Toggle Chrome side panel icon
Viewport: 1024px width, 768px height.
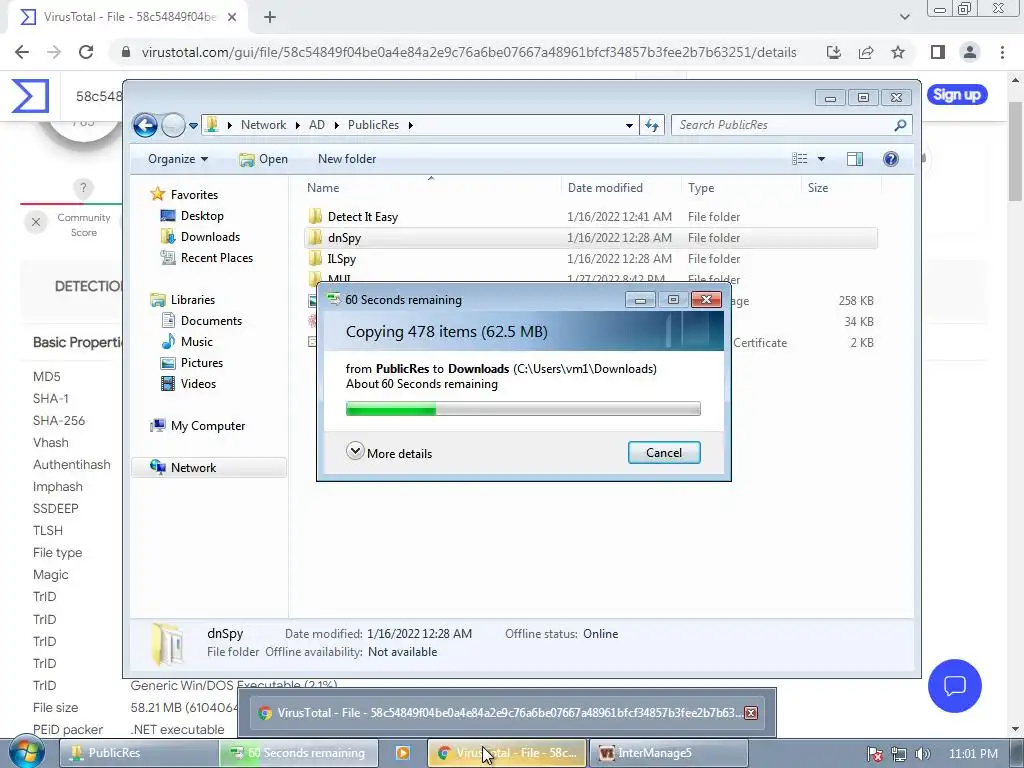tap(938, 52)
